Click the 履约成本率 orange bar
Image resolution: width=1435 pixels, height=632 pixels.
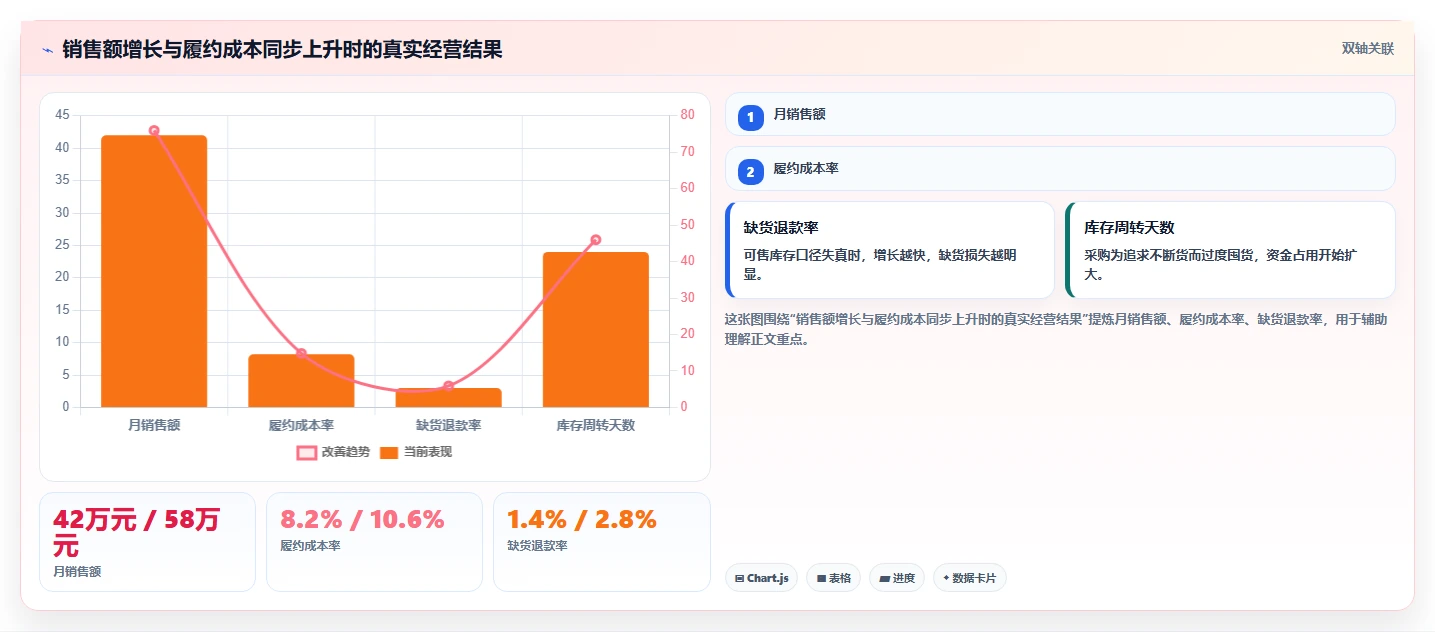coord(301,380)
